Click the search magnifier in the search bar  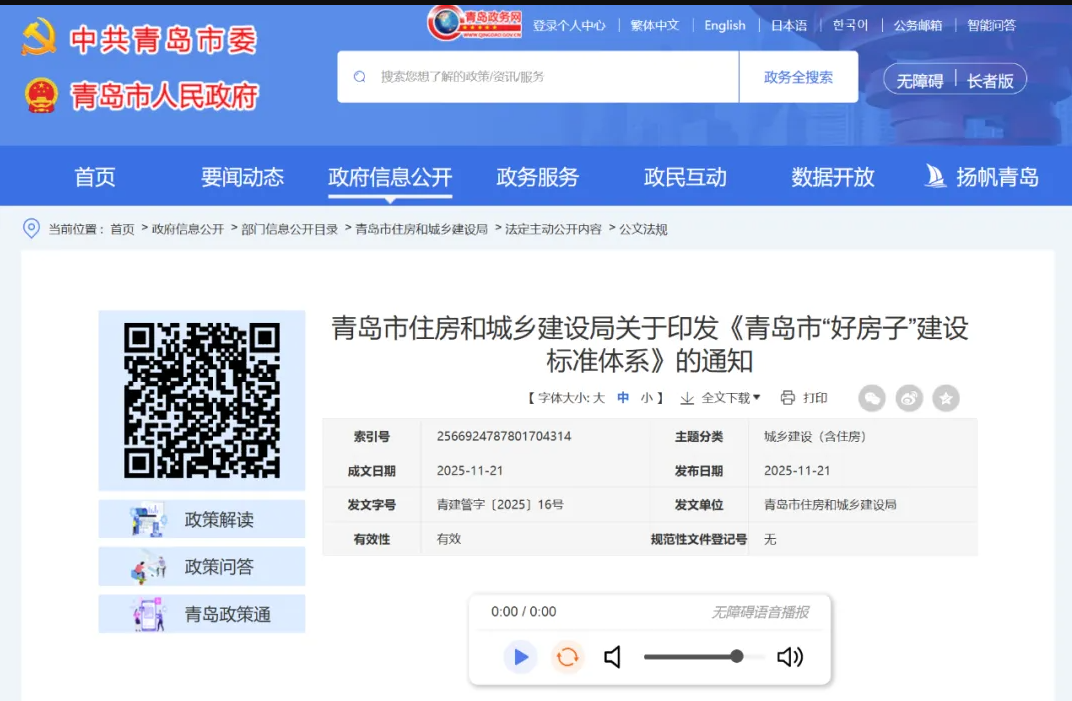[x=359, y=76]
